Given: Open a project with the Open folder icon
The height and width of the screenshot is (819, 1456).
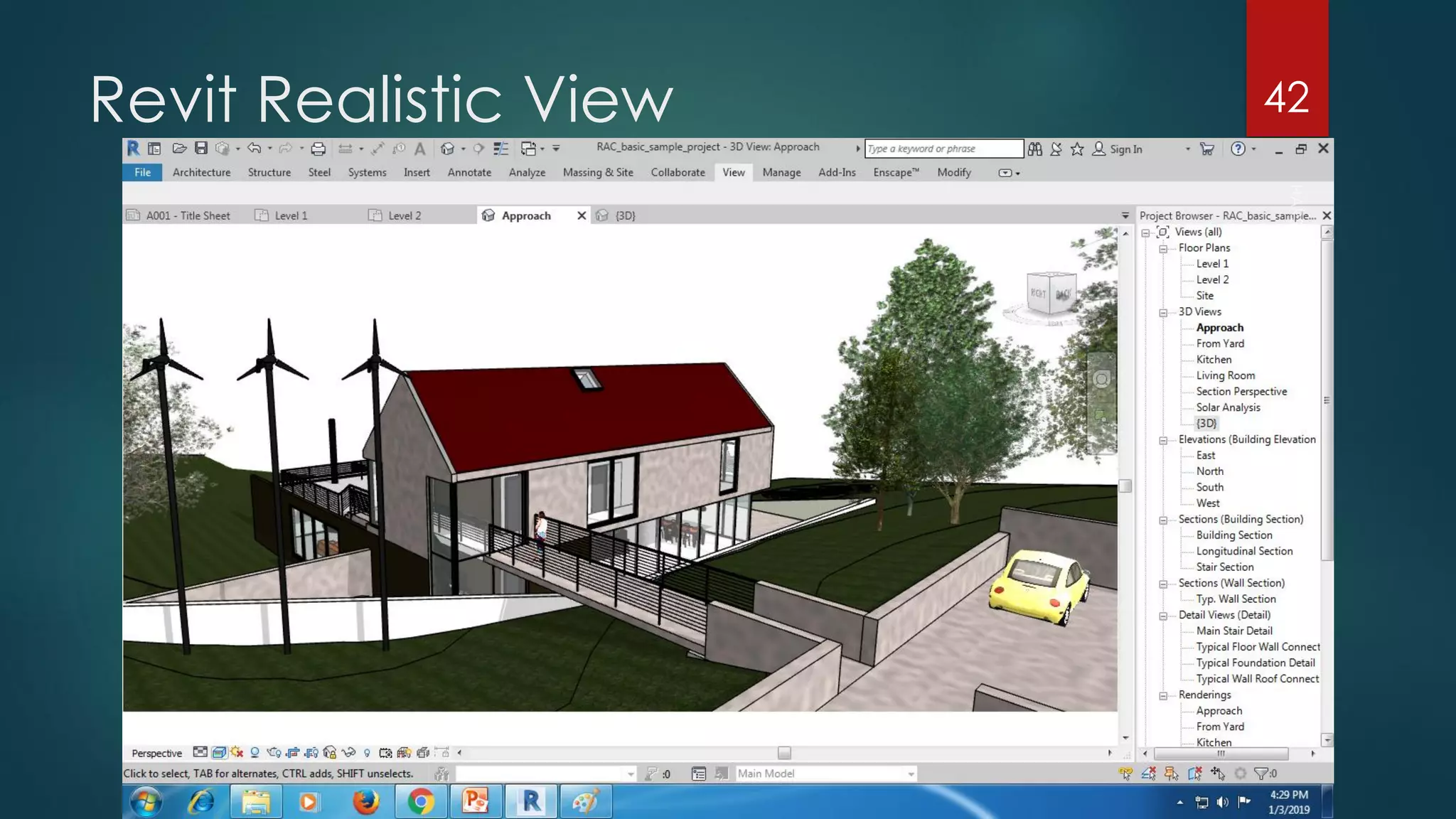Looking at the screenshot, I should pyautogui.click(x=179, y=149).
